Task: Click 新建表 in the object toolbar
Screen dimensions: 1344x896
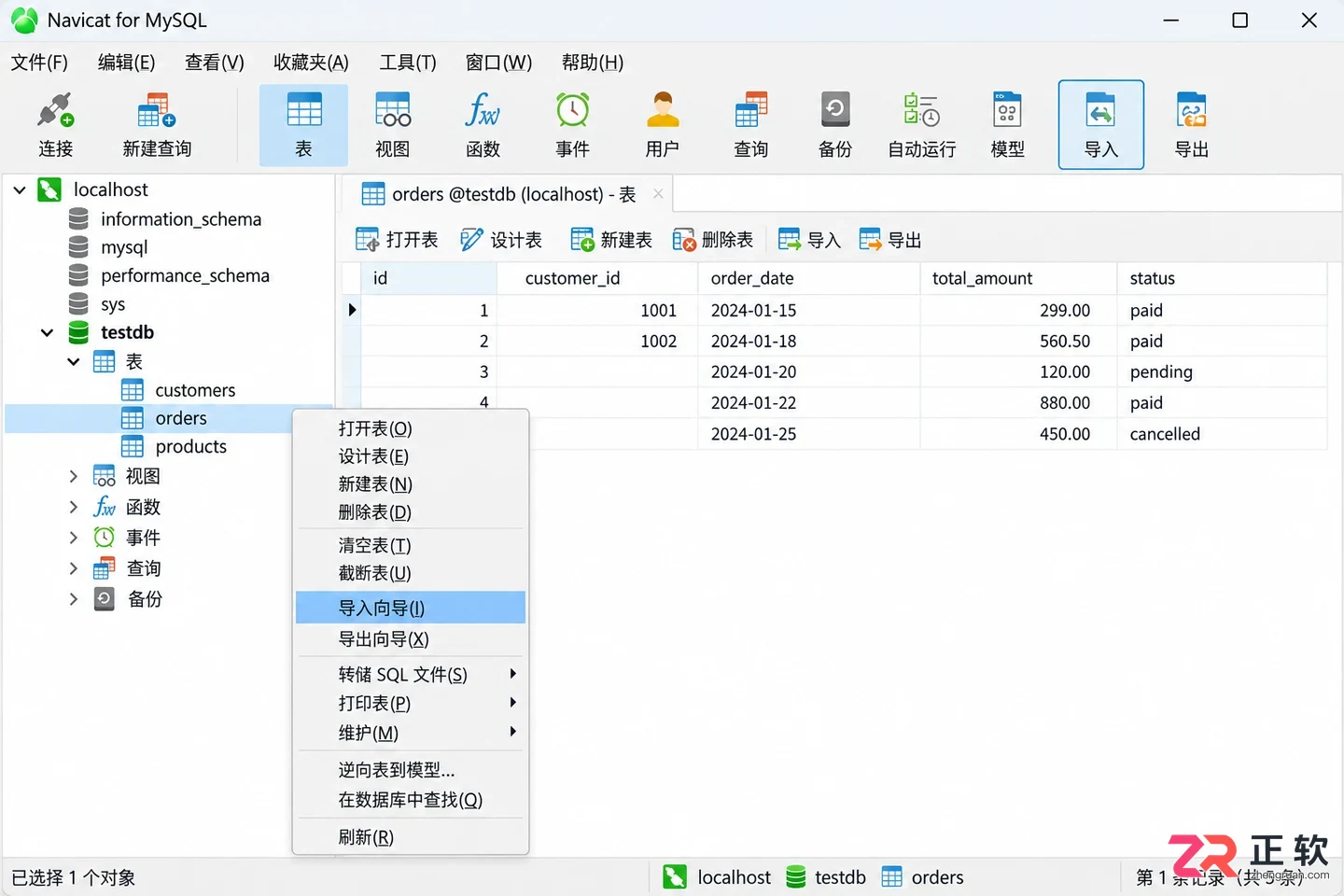Action: click(x=611, y=240)
